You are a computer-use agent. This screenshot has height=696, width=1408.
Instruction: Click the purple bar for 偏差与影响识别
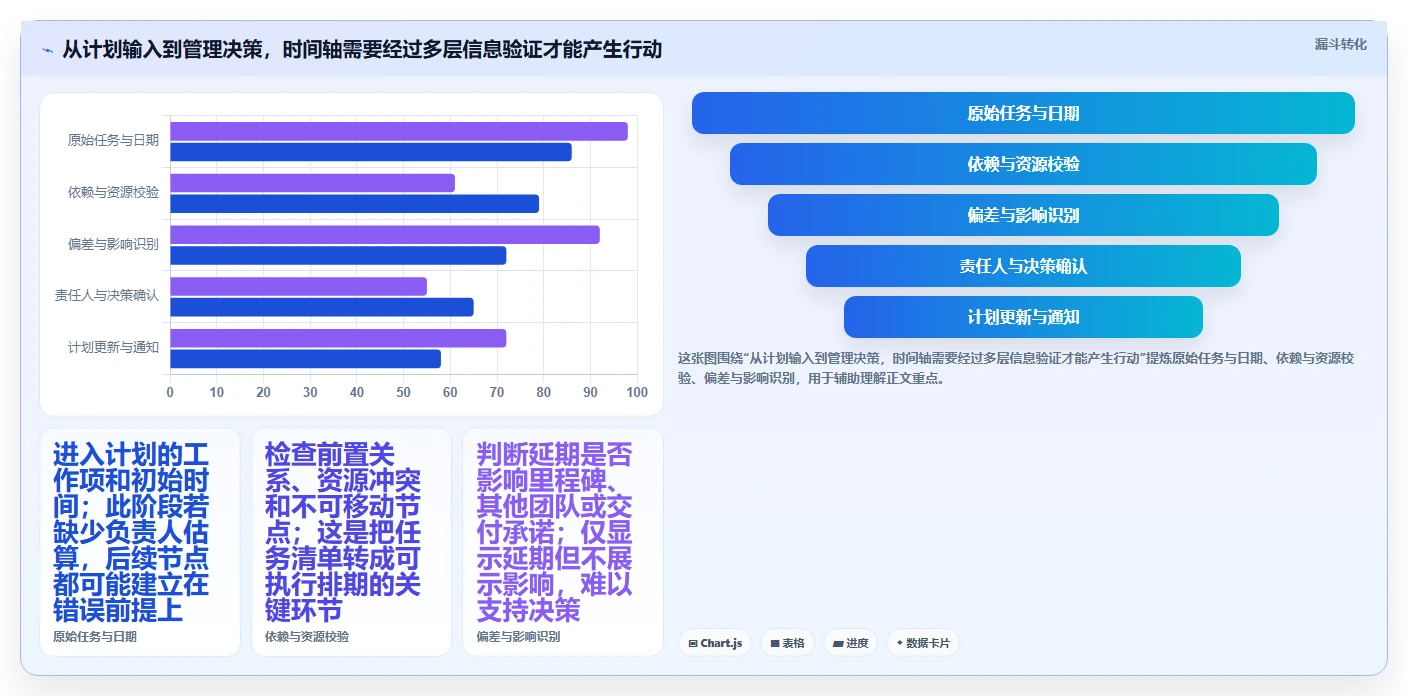(x=385, y=235)
